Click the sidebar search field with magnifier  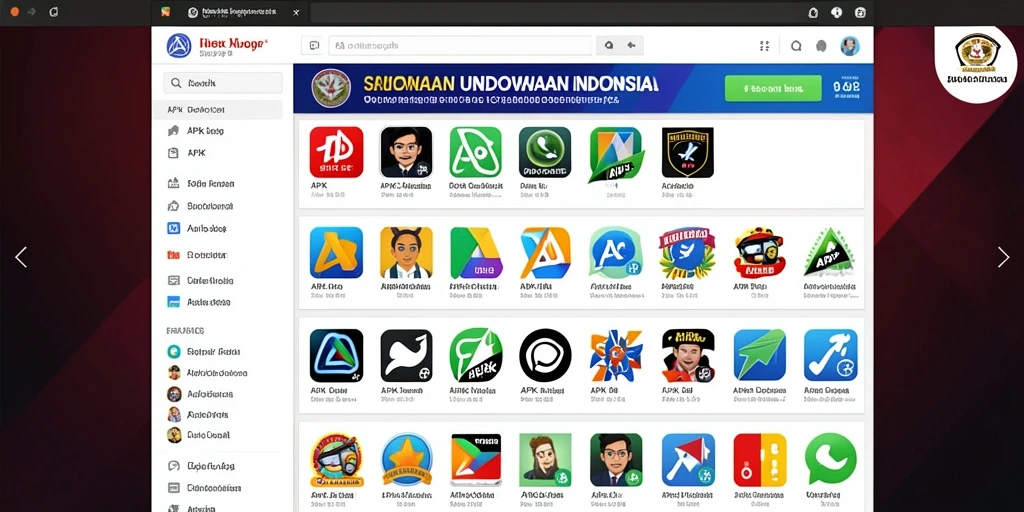[223, 83]
